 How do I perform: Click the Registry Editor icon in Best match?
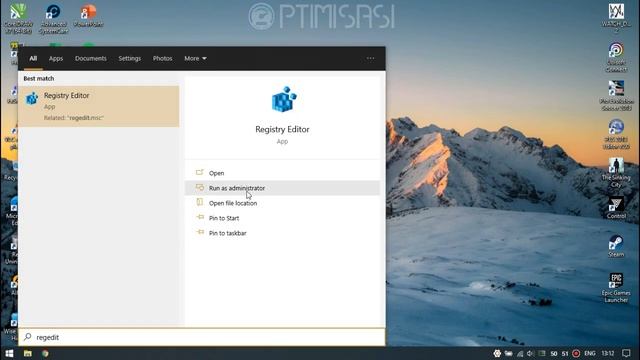point(32,99)
